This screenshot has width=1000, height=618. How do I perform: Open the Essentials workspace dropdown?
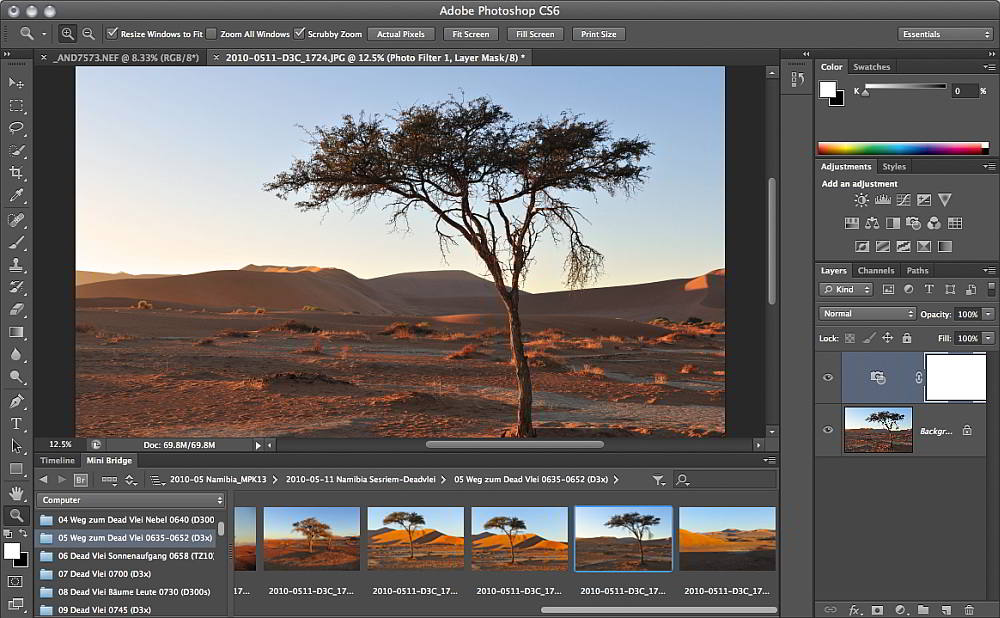click(944, 34)
